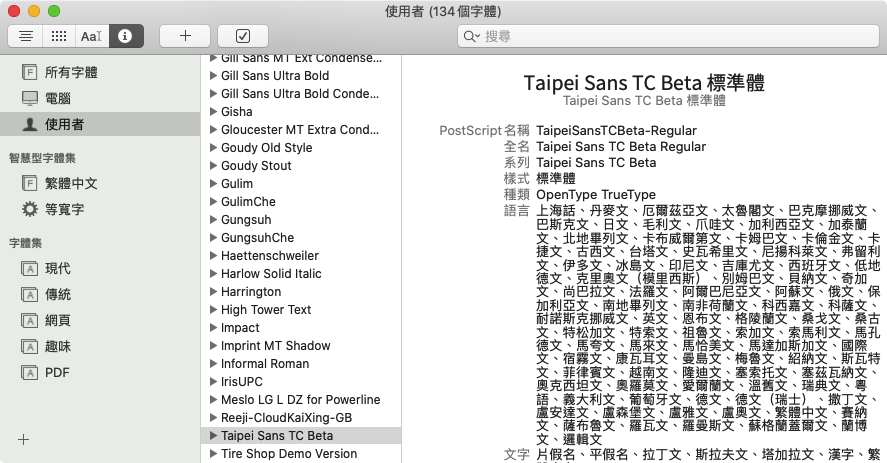Expand Gungsuh font family
Screen dimensions: 887x463
tap(213, 220)
